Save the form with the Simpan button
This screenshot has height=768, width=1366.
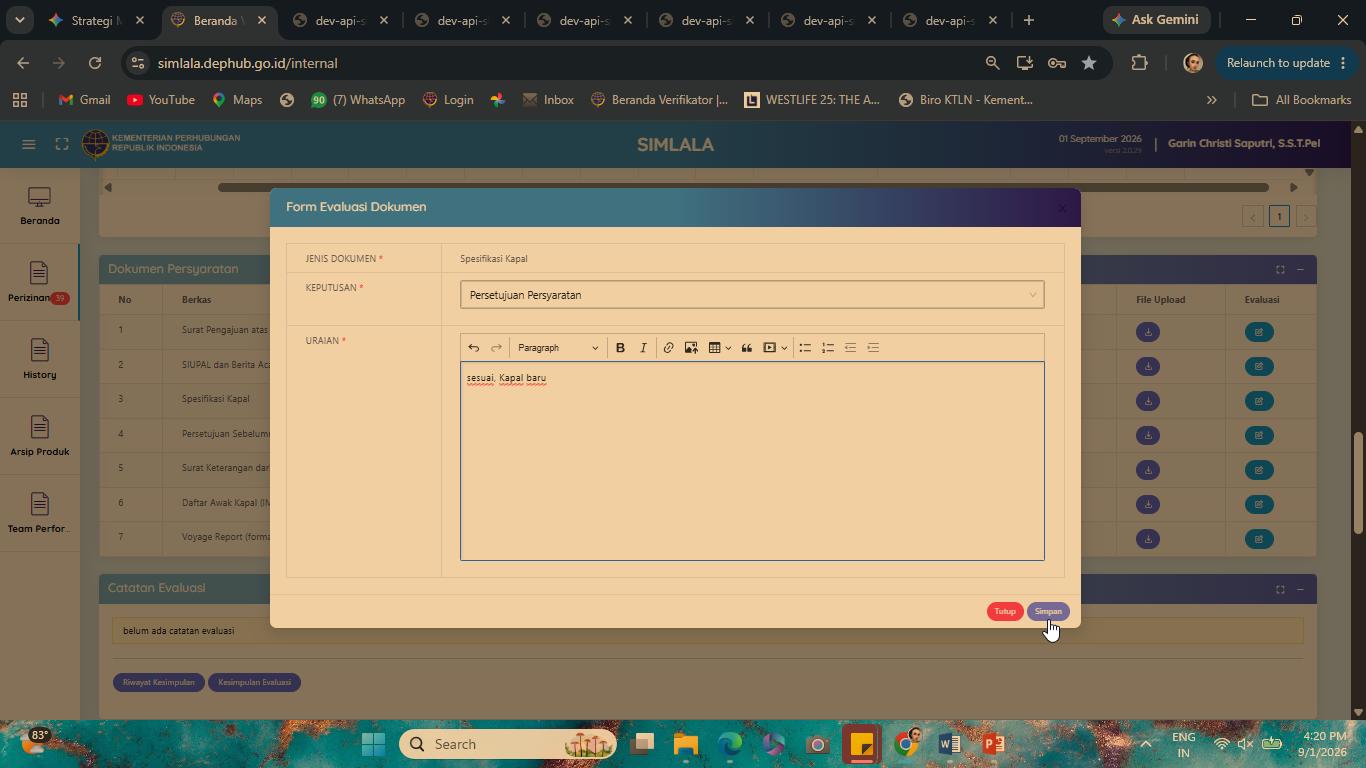1048,612
